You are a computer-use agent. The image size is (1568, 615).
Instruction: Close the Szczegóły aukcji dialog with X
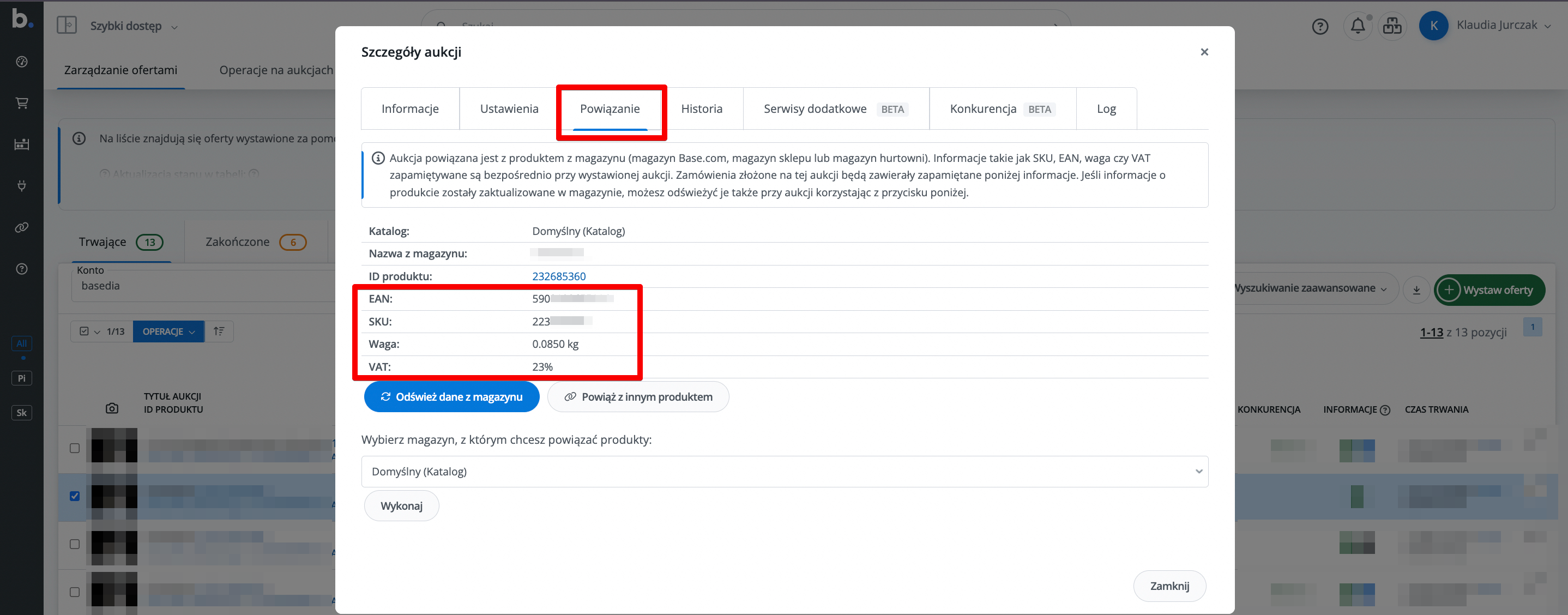(1203, 52)
